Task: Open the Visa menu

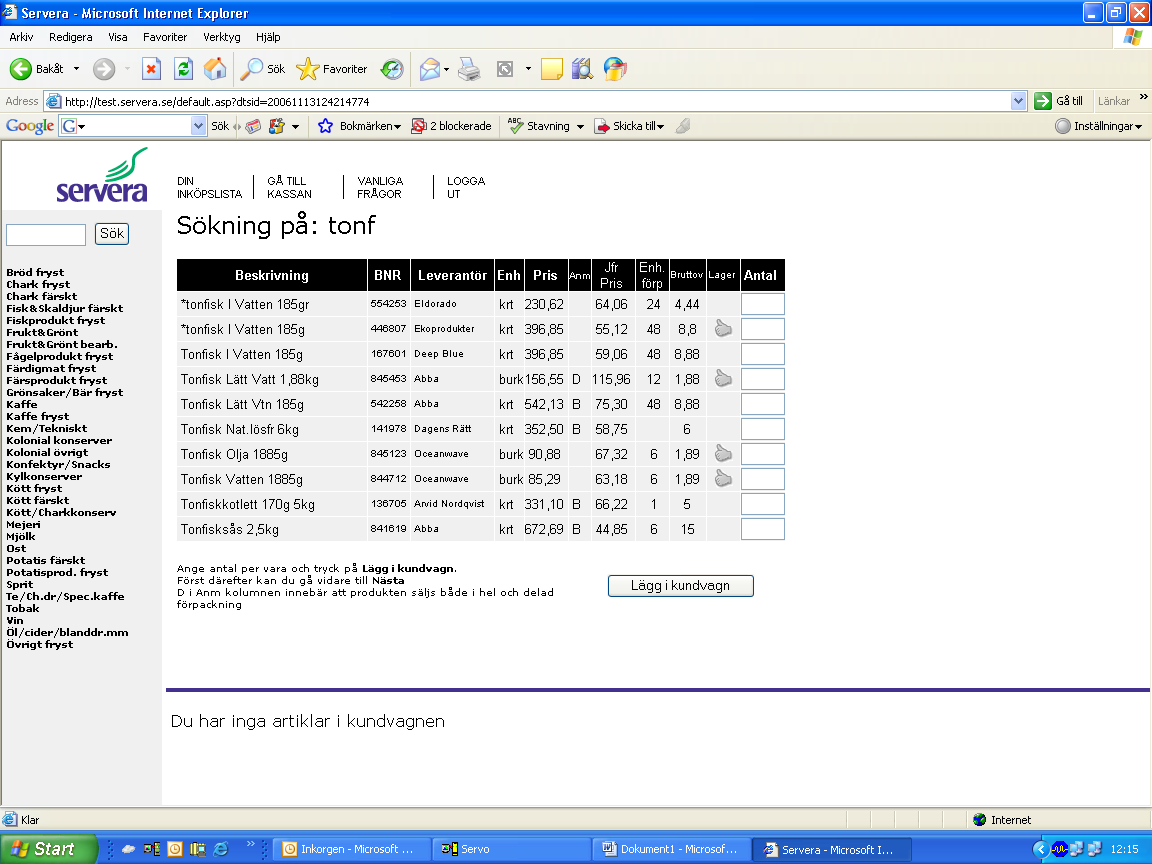Action: [x=118, y=37]
